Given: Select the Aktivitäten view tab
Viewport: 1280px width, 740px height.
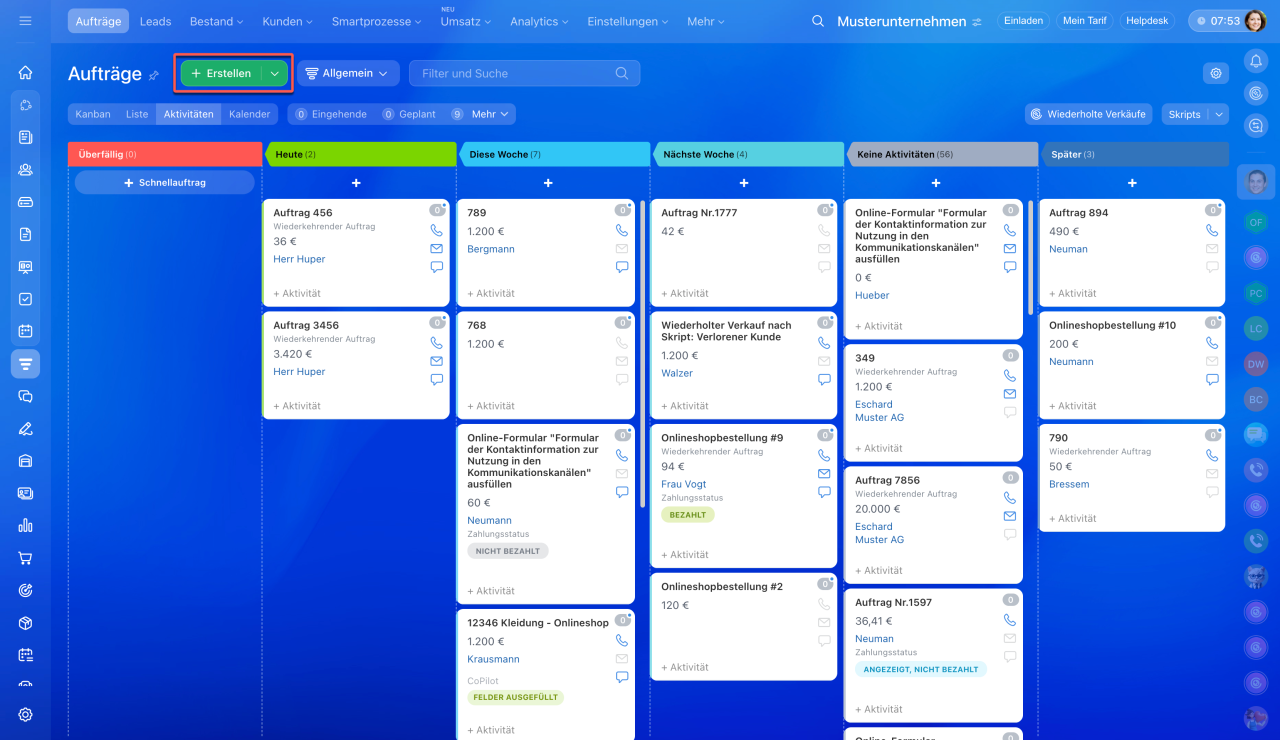Looking at the screenshot, I should click(189, 114).
